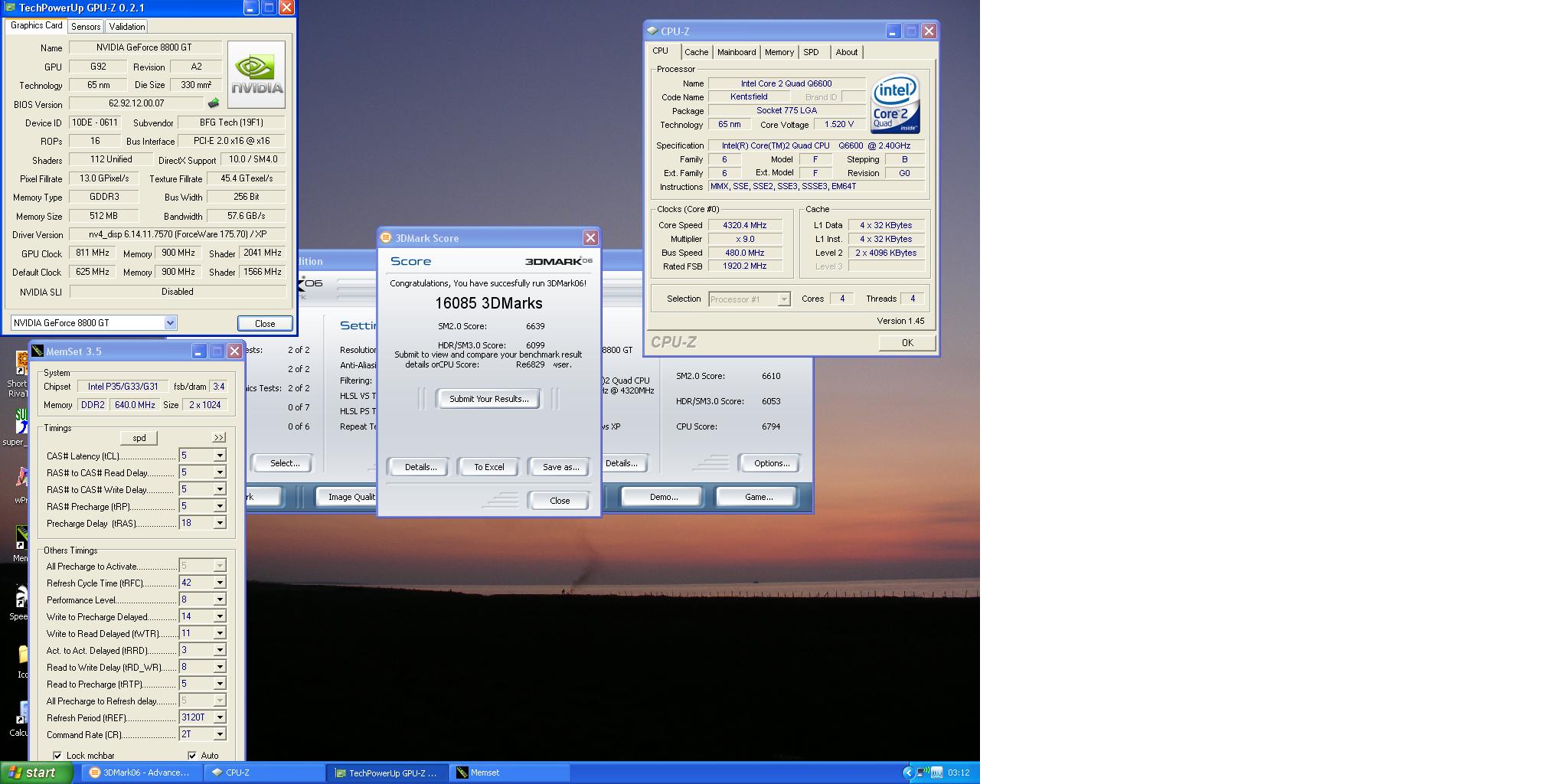Image resolution: width=1568 pixels, height=784 pixels.
Task: Show hidden tray icons with the arrow
Action: pos(909,773)
